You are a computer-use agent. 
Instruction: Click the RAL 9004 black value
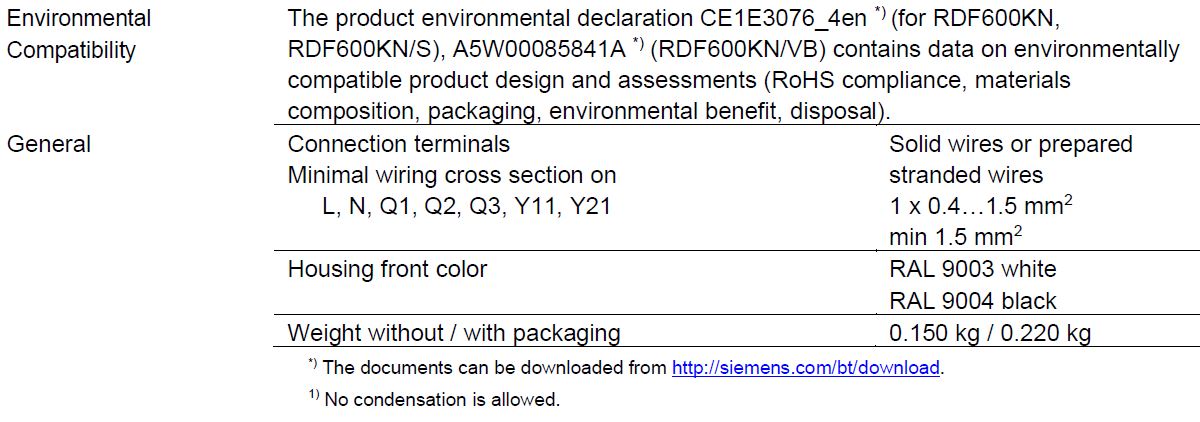click(972, 301)
